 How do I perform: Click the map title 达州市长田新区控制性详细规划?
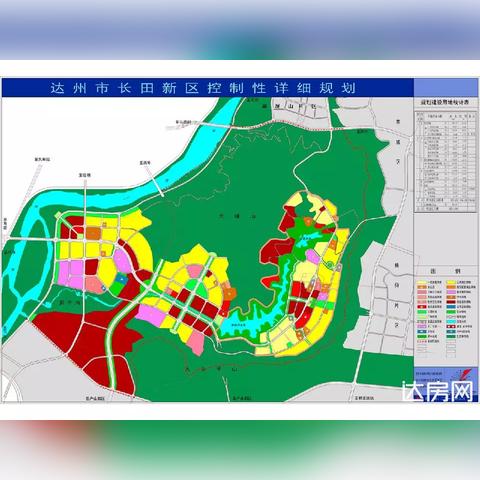click(x=203, y=88)
